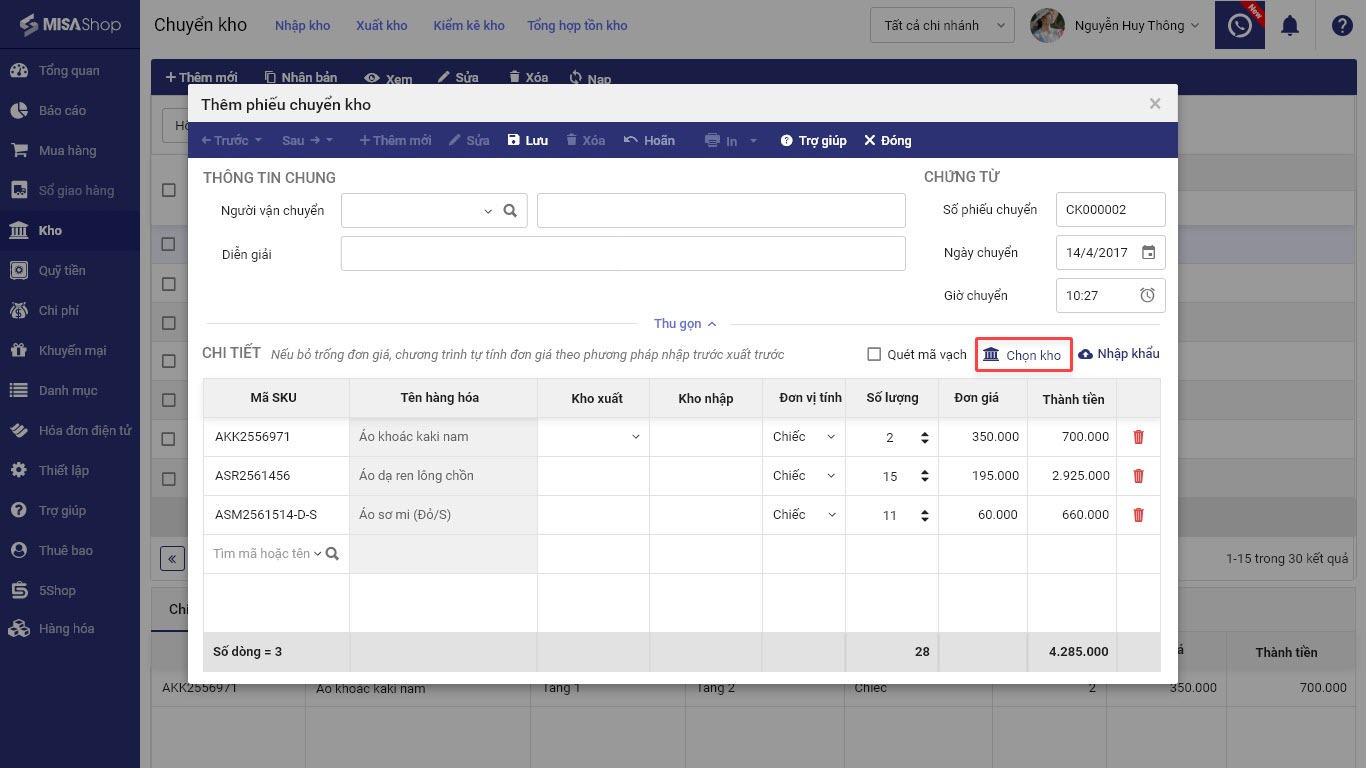Viewport: 1366px width, 768px height.
Task: Delete the ASM2561514-D-S row with trash icon
Action: click(1138, 515)
